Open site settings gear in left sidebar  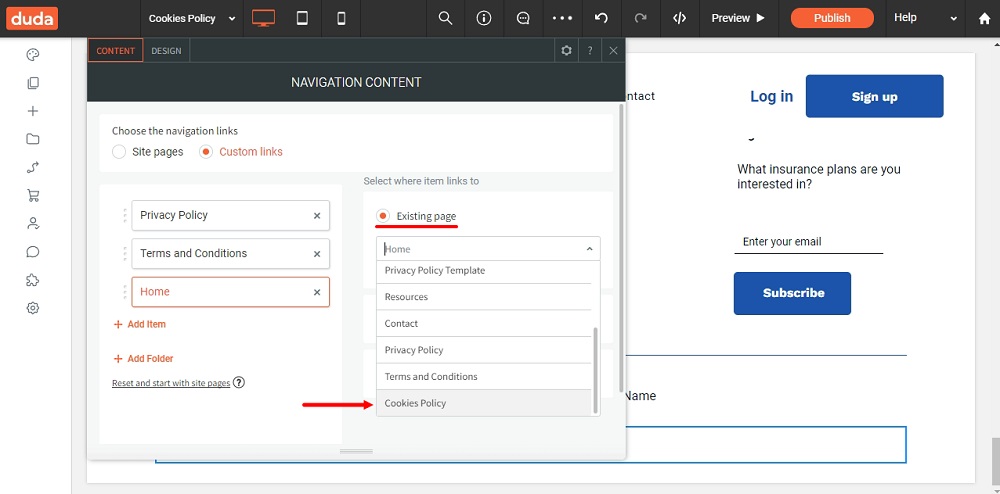click(x=33, y=308)
